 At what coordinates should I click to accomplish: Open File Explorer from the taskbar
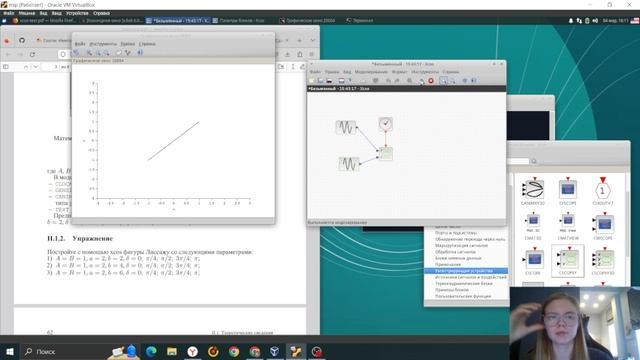click(172, 351)
